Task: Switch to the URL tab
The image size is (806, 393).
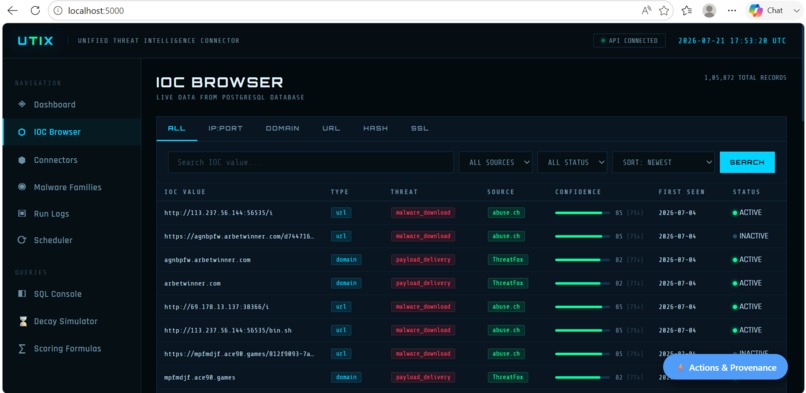Action: tap(331, 128)
